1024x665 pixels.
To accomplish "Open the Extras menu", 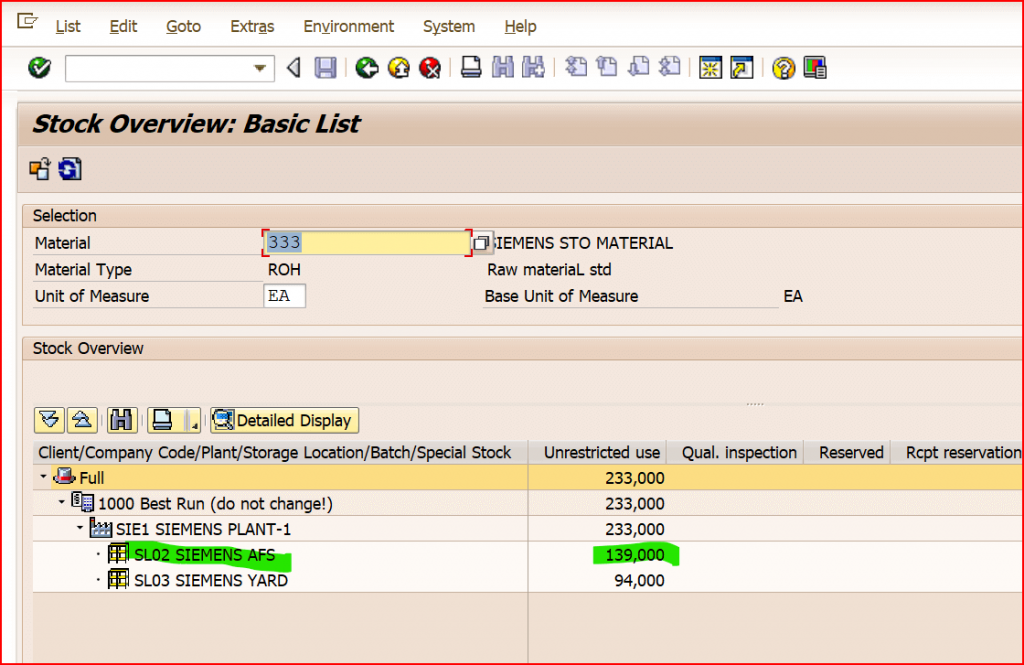I will coord(252,26).
